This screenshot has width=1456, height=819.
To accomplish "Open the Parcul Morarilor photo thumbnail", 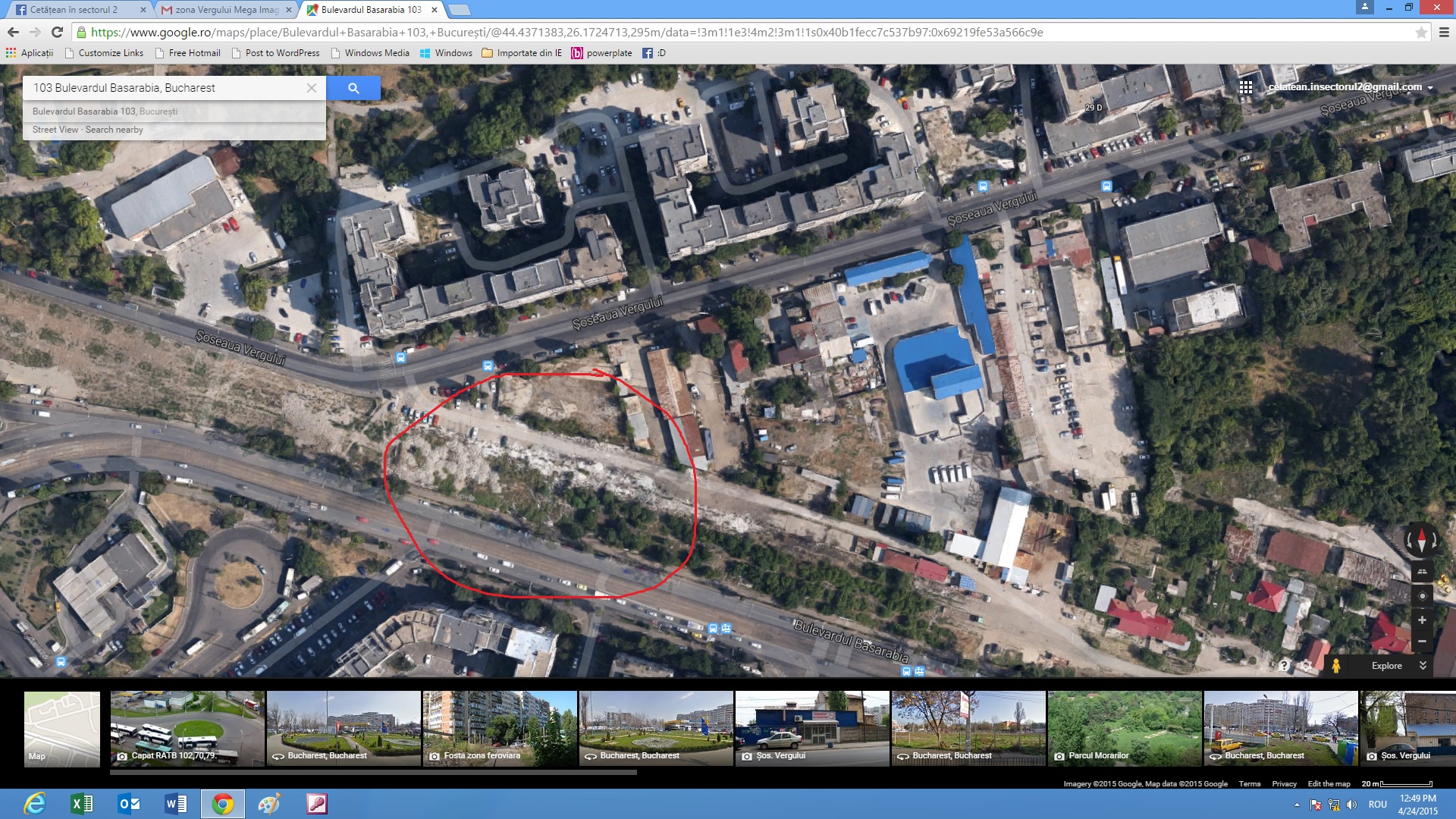I will pyautogui.click(x=1125, y=728).
